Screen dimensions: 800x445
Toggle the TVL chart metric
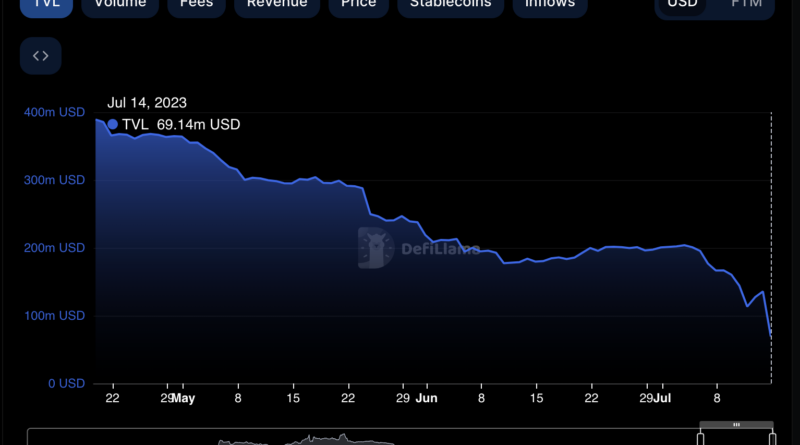[x=40, y=4]
